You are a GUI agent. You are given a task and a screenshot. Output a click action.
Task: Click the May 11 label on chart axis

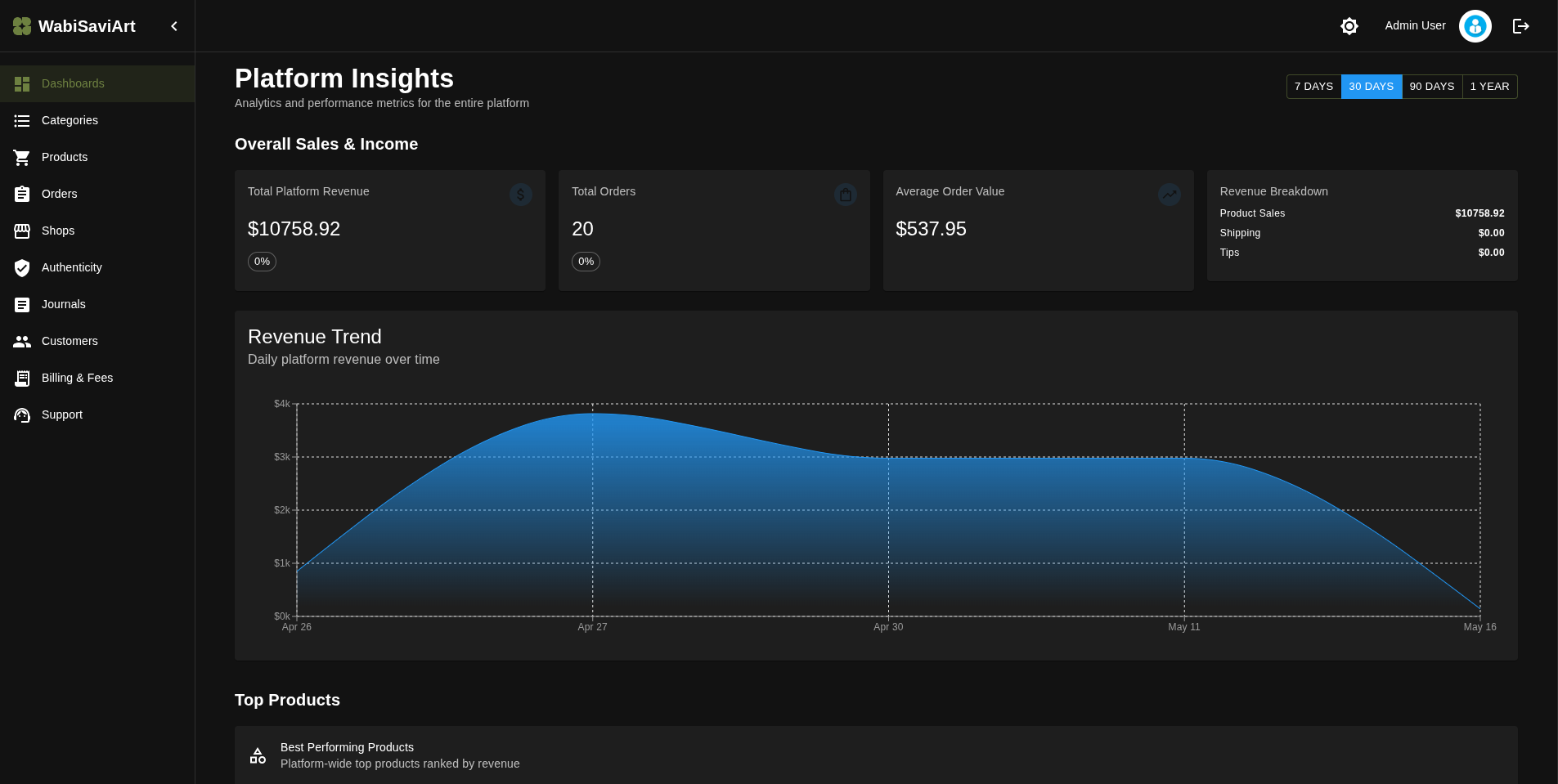point(1184,627)
